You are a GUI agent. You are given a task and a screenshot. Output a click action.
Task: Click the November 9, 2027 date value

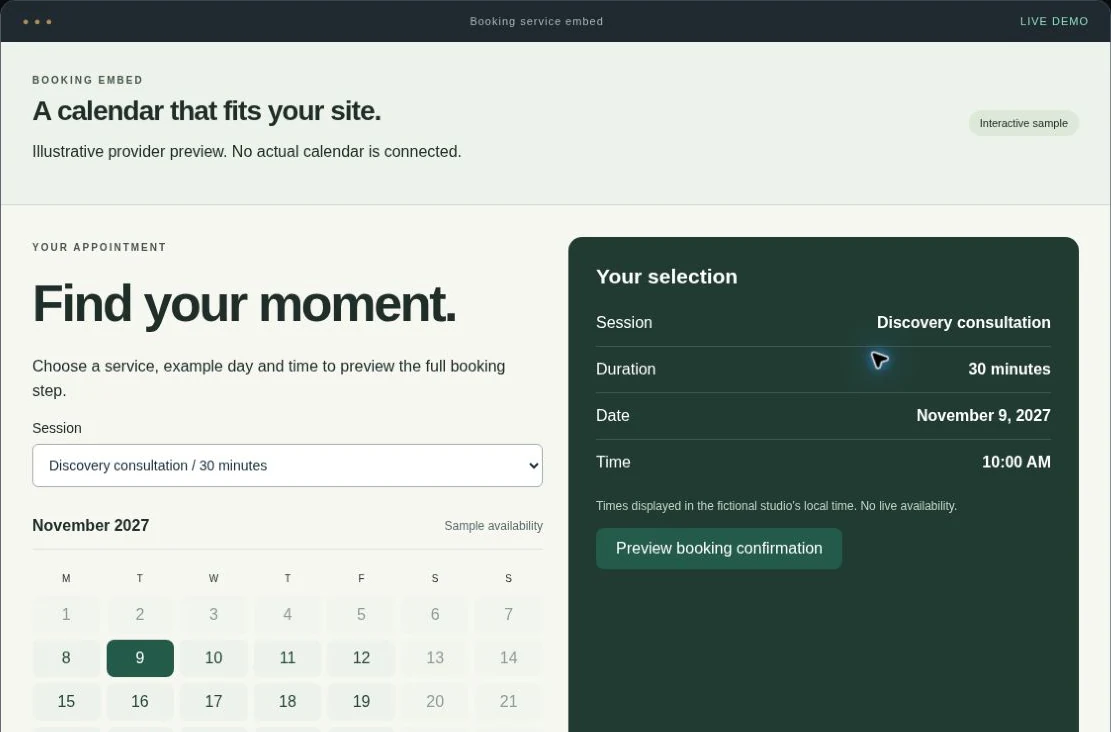tap(983, 415)
